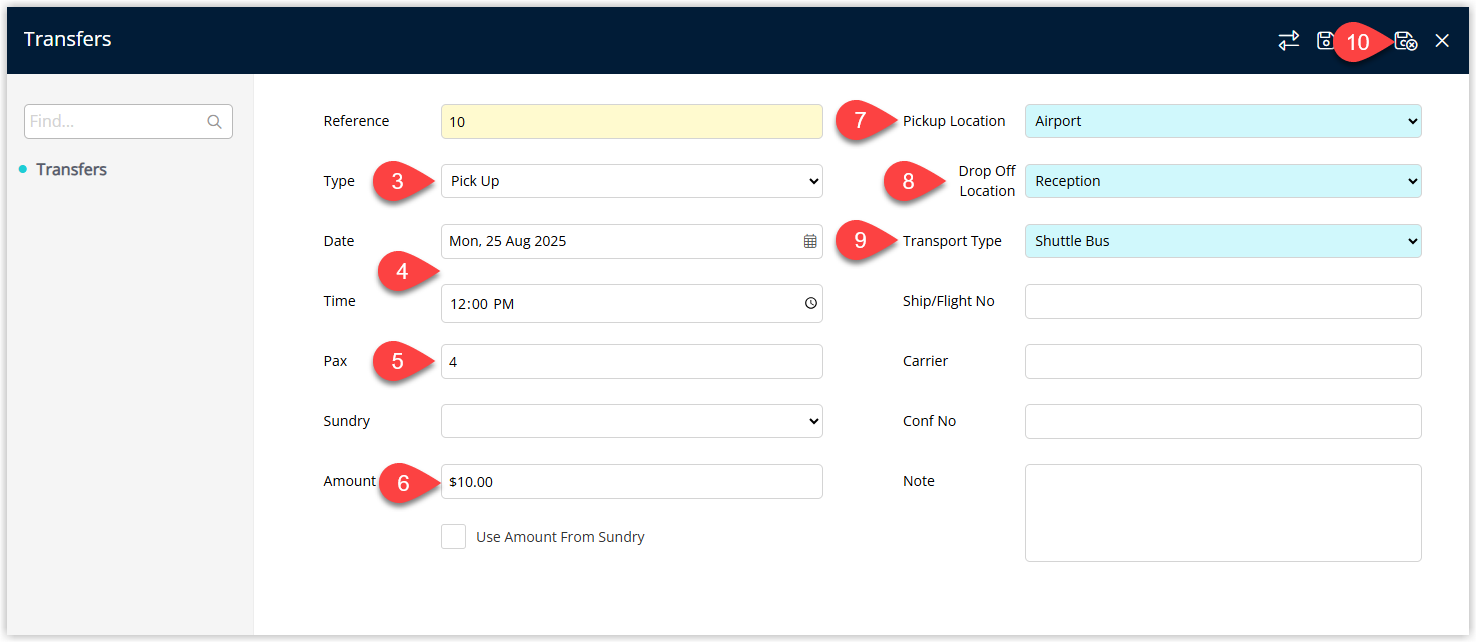Click the Ship/Flight No input field
The height and width of the screenshot is (643, 1477).
[1223, 301]
